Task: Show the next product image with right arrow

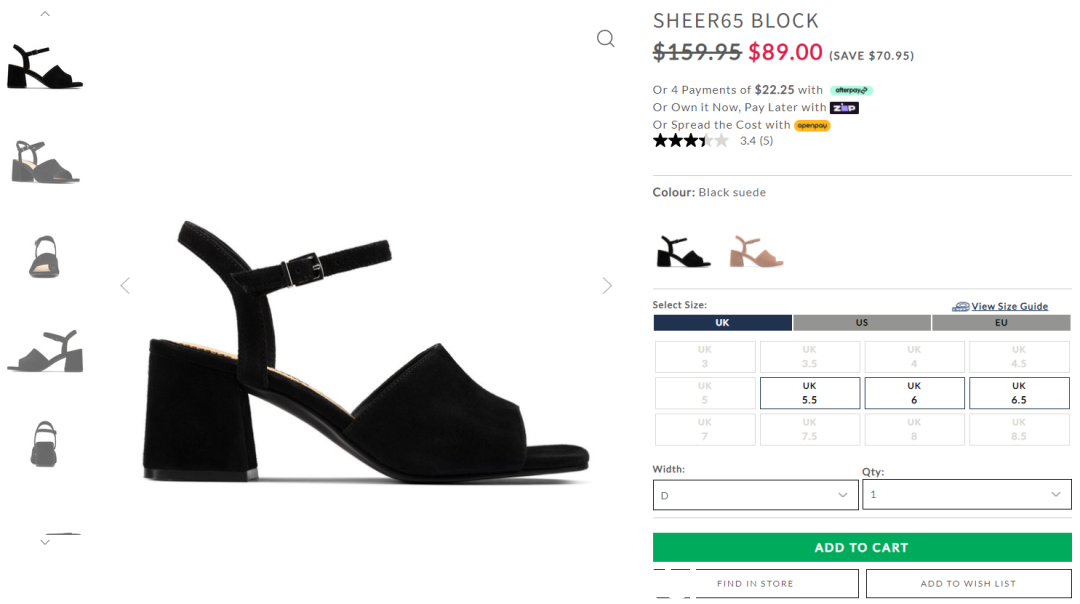Action: (607, 286)
